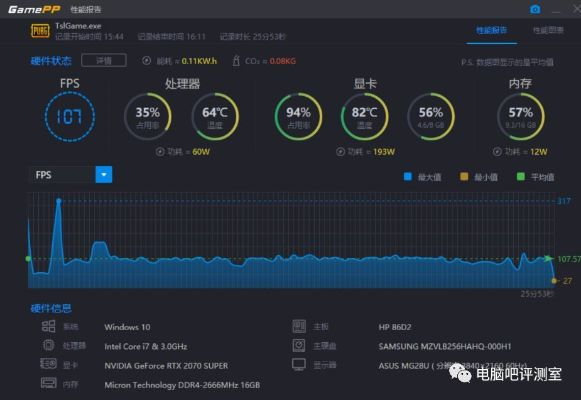
Task: Click the main disk drive icon
Action: pyautogui.click(x=299, y=345)
